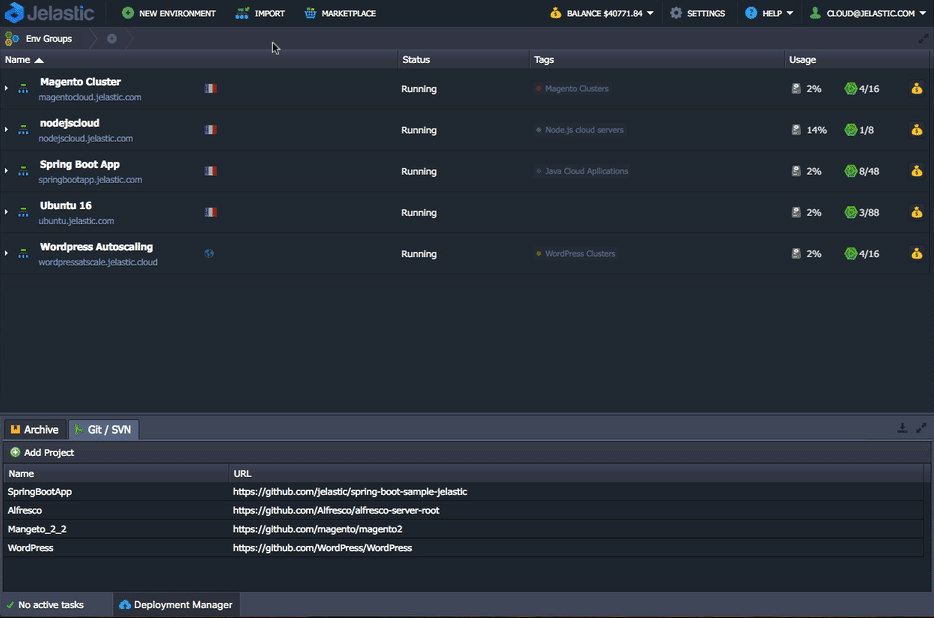Click the nodejscloud environment icon
Viewport: 934px width, 618px height.
coord(23,130)
